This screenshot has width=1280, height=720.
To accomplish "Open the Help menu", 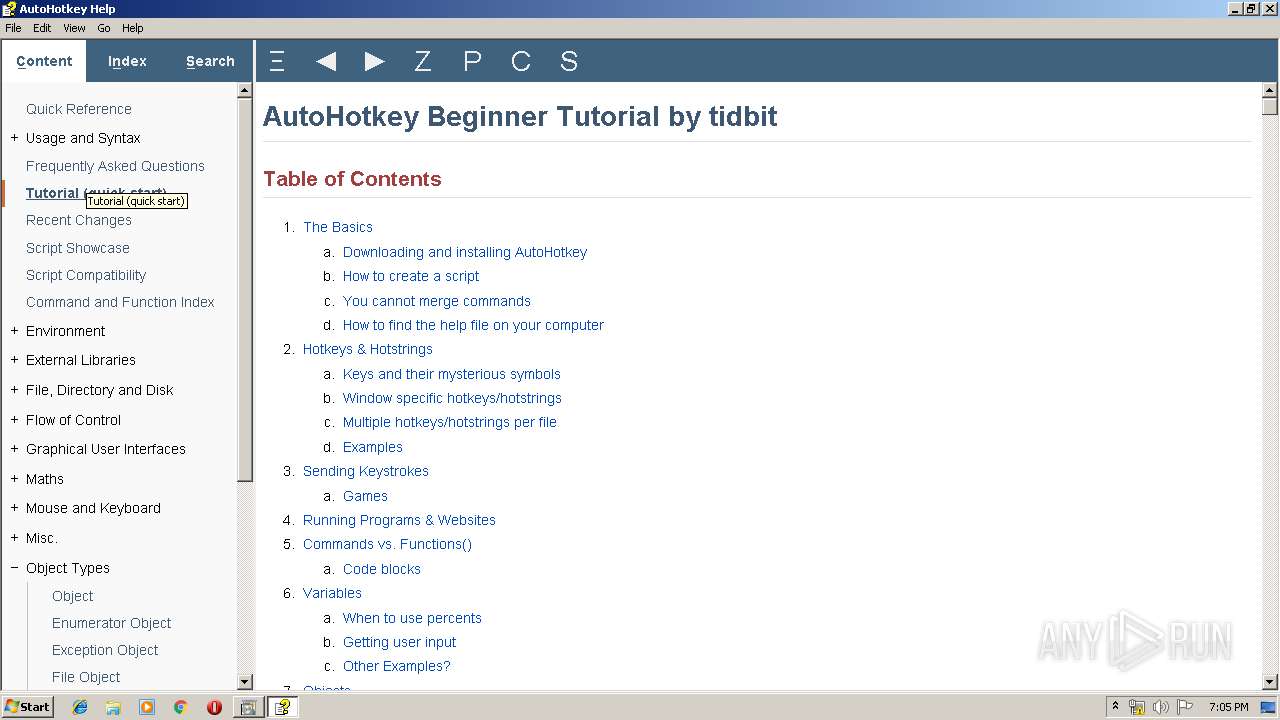I will (133, 28).
